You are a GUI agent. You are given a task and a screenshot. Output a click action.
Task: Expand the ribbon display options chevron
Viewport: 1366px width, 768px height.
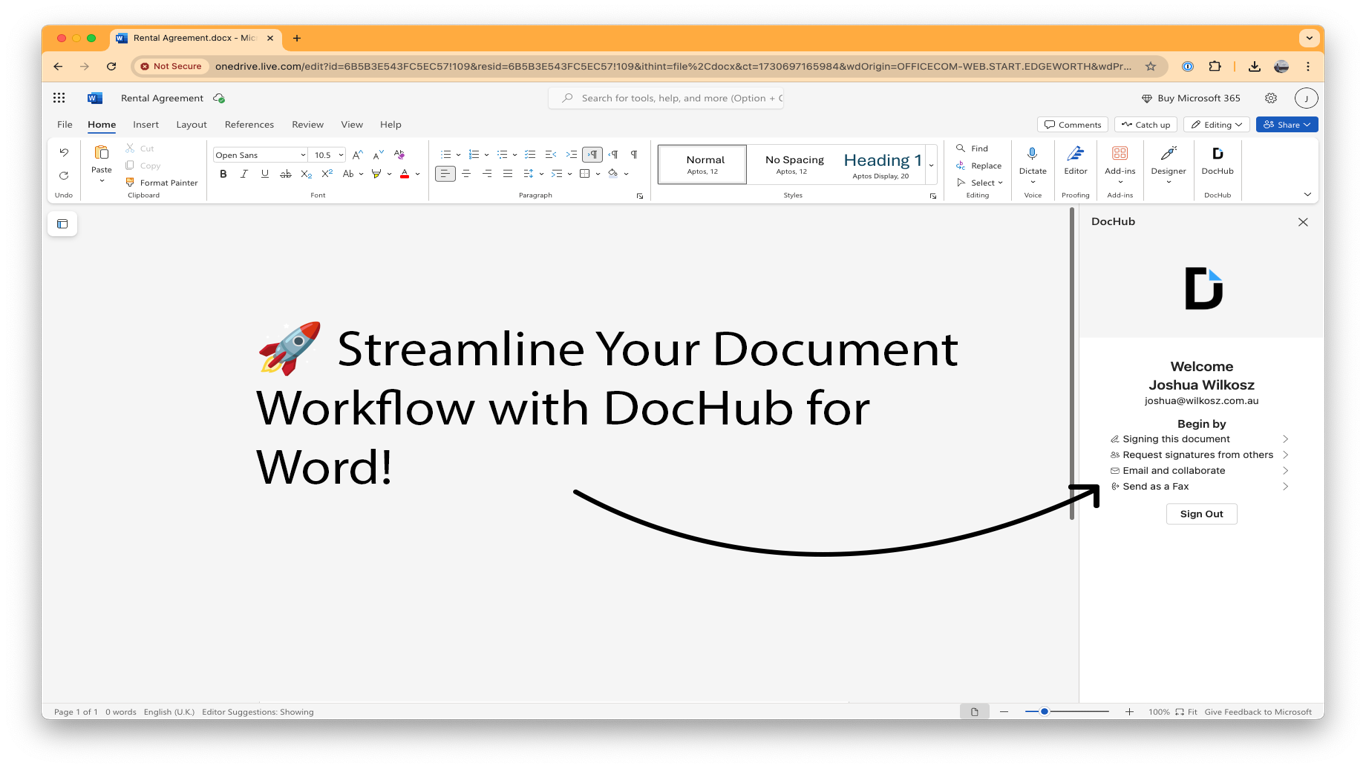(x=1307, y=195)
